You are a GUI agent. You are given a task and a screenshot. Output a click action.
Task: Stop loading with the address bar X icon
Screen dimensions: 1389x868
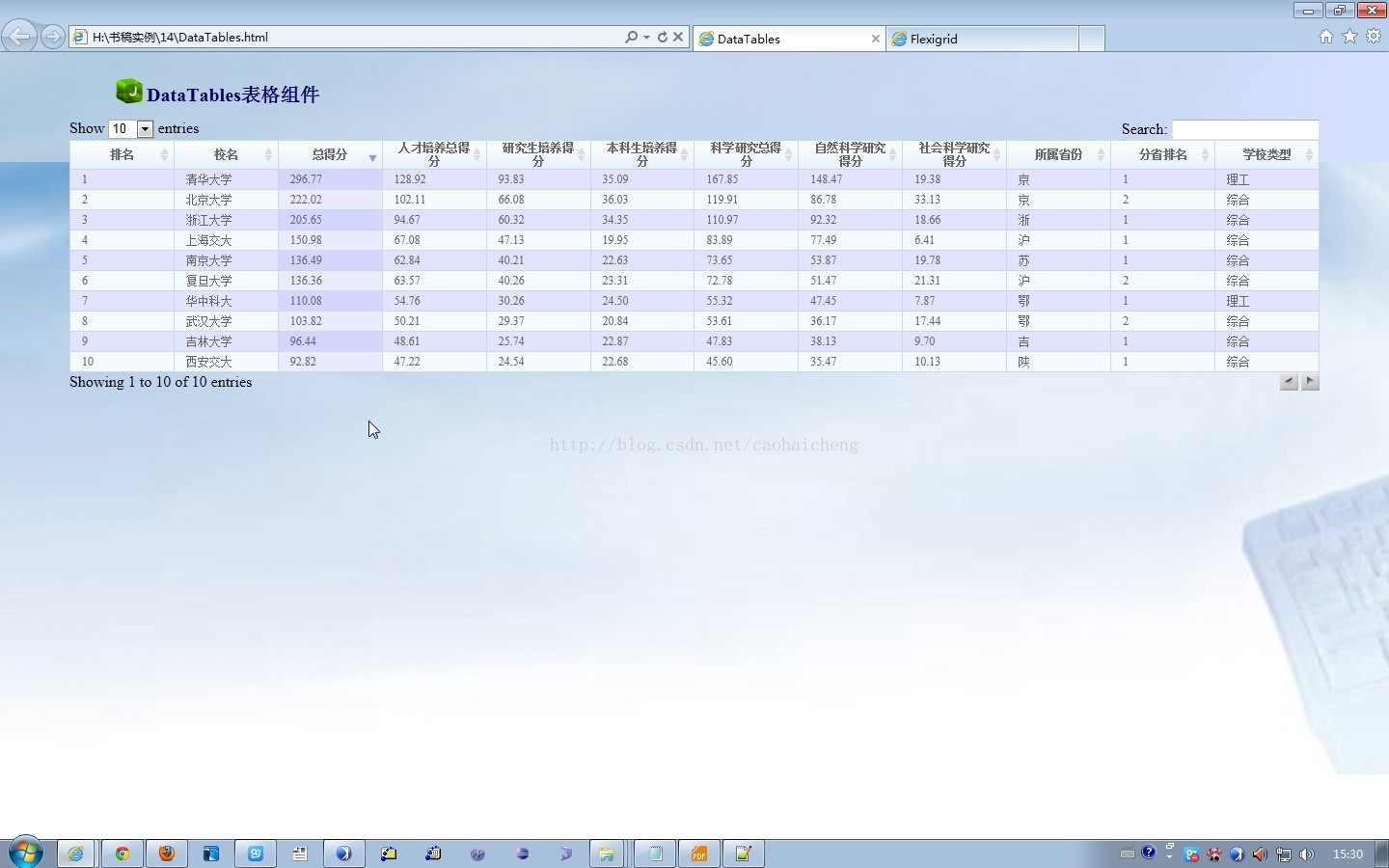pyautogui.click(x=678, y=37)
